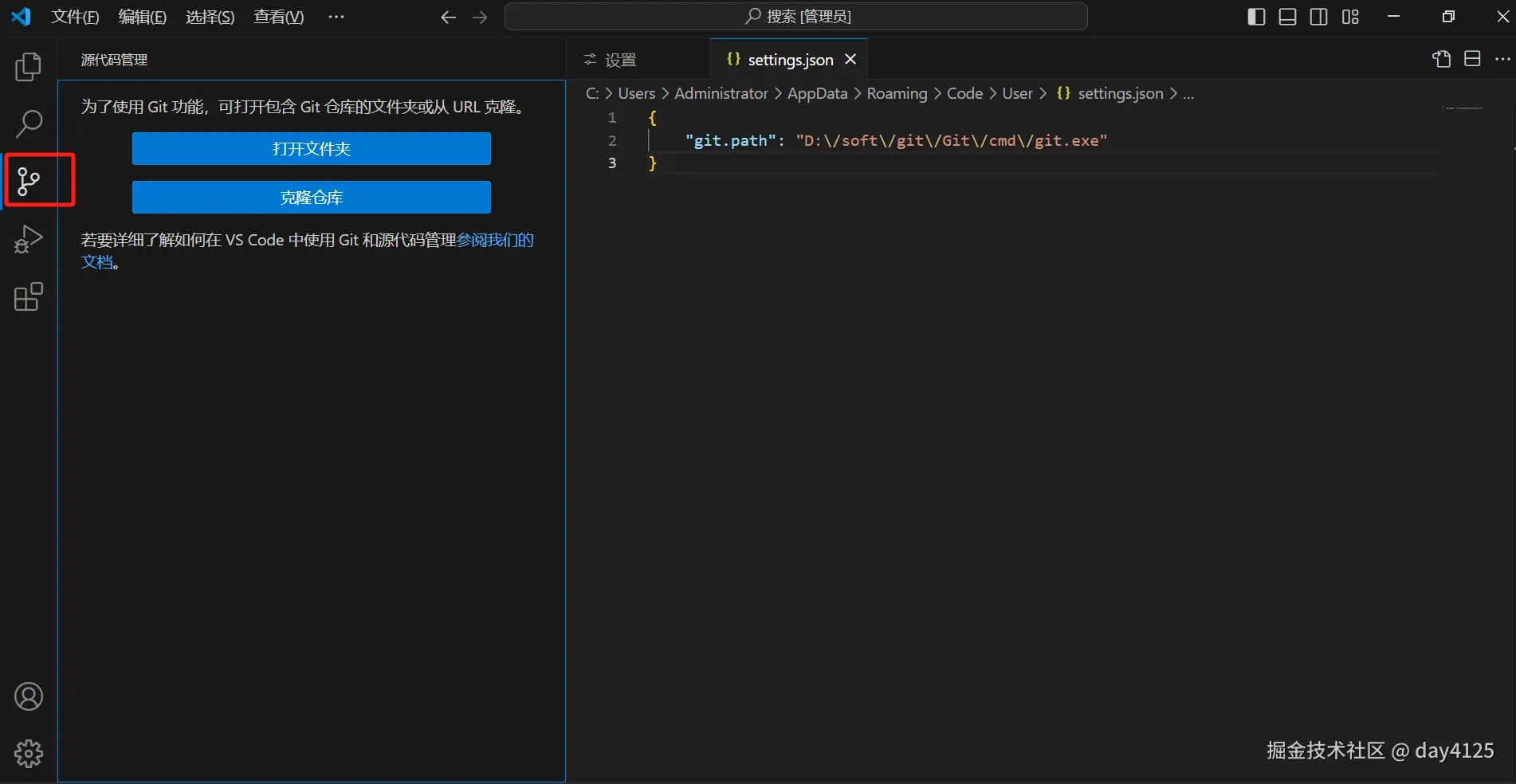Select the Source Control icon
Image resolution: width=1516 pixels, height=784 pixels.
pyautogui.click(x=29, y=181)
